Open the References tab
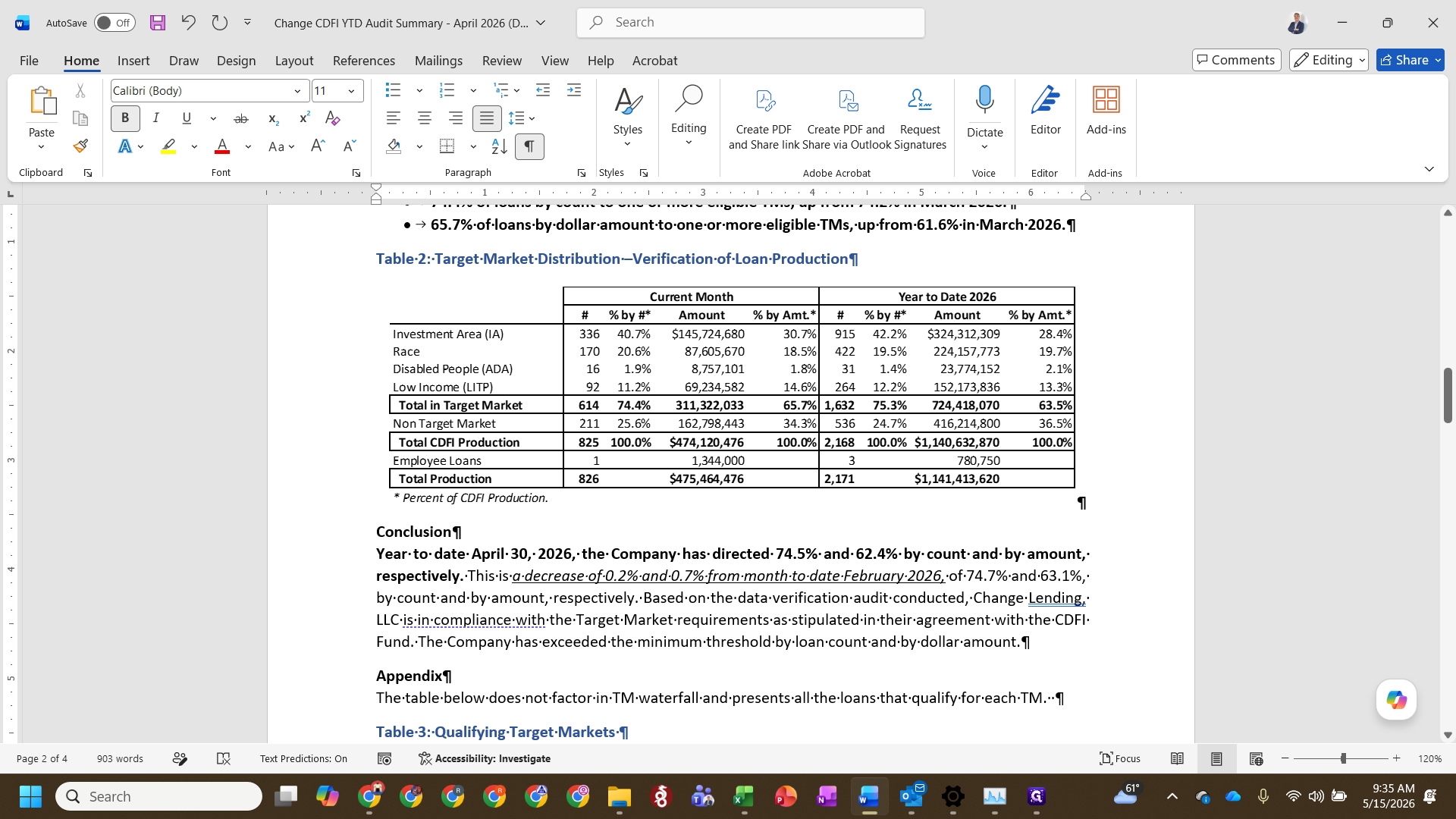Image resolution: width=1456 pixels, height=819 pixels. 363,61
